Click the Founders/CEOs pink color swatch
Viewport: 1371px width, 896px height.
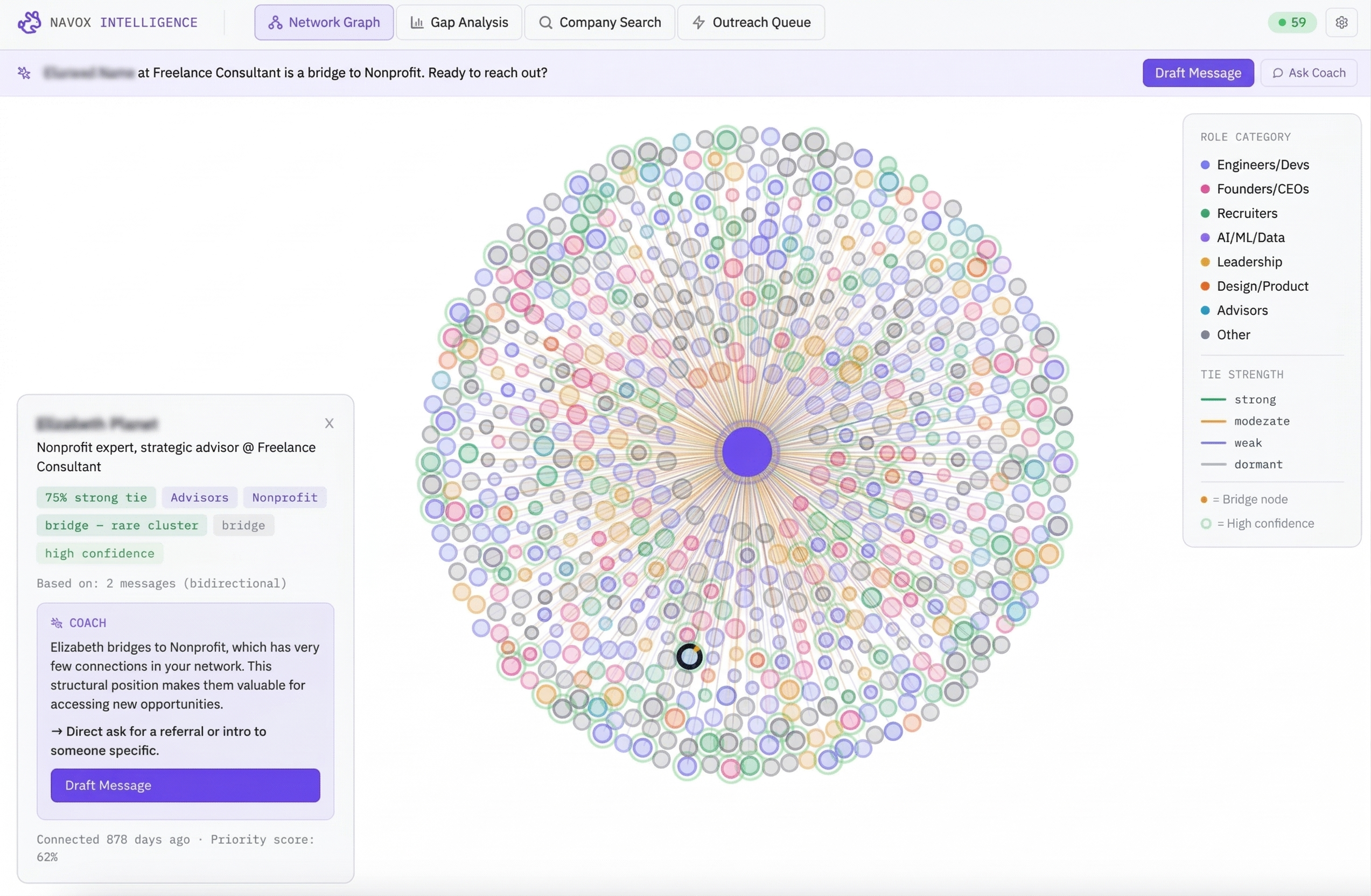click(1206, 189)
